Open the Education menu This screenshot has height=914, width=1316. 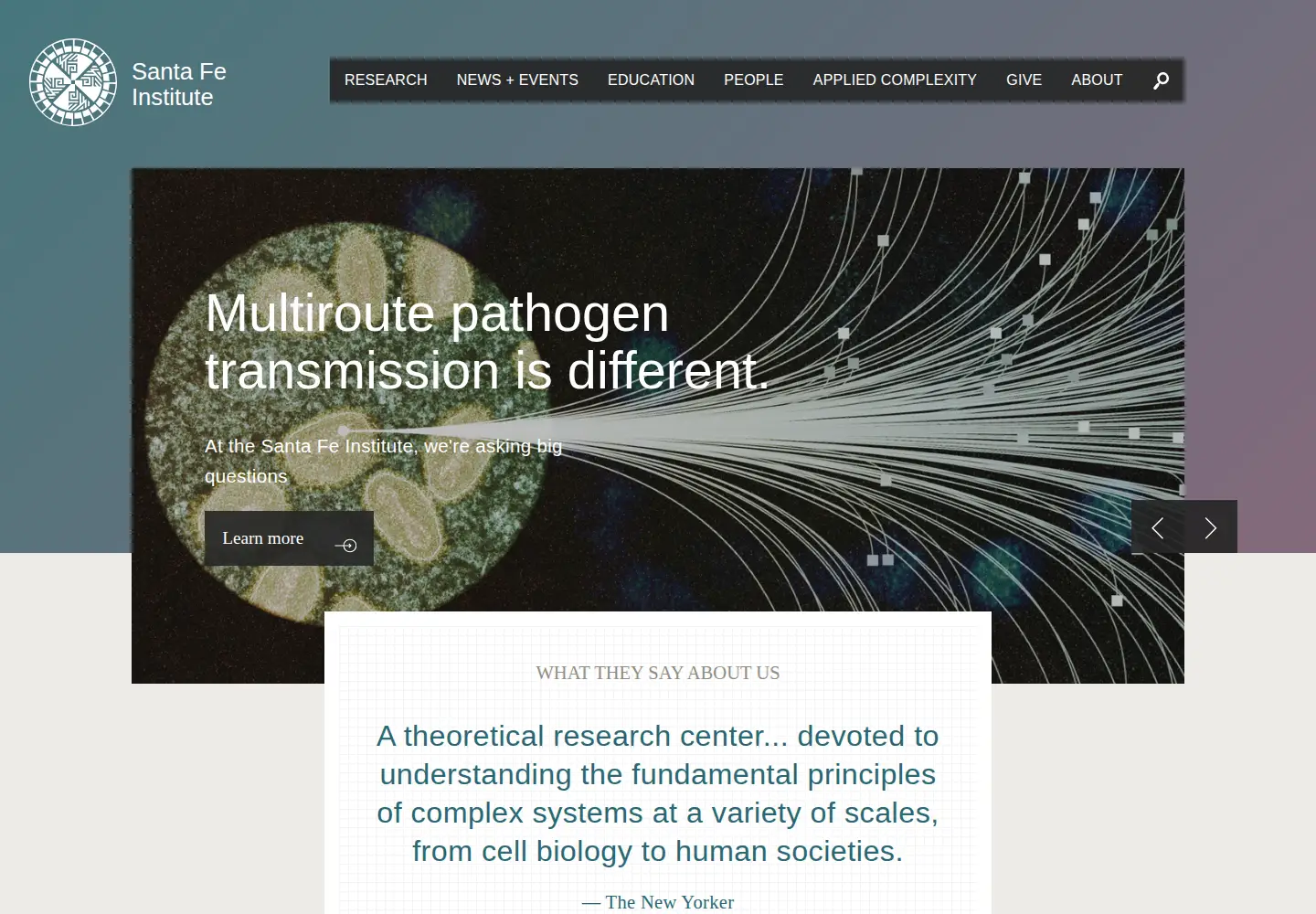pos(651,80)
